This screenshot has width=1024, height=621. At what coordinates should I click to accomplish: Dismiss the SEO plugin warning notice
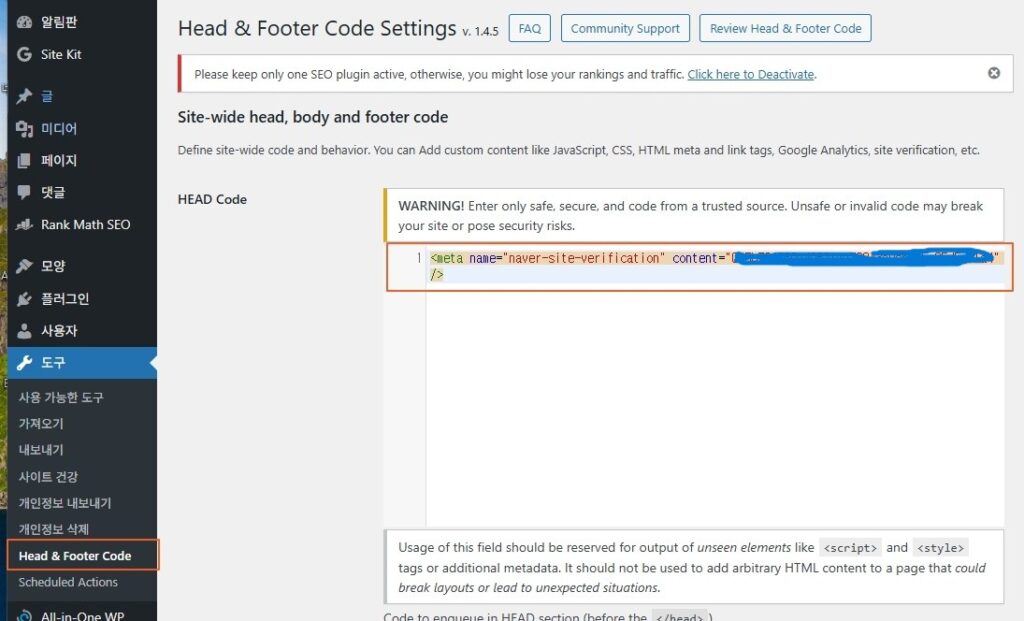[993, 72]
